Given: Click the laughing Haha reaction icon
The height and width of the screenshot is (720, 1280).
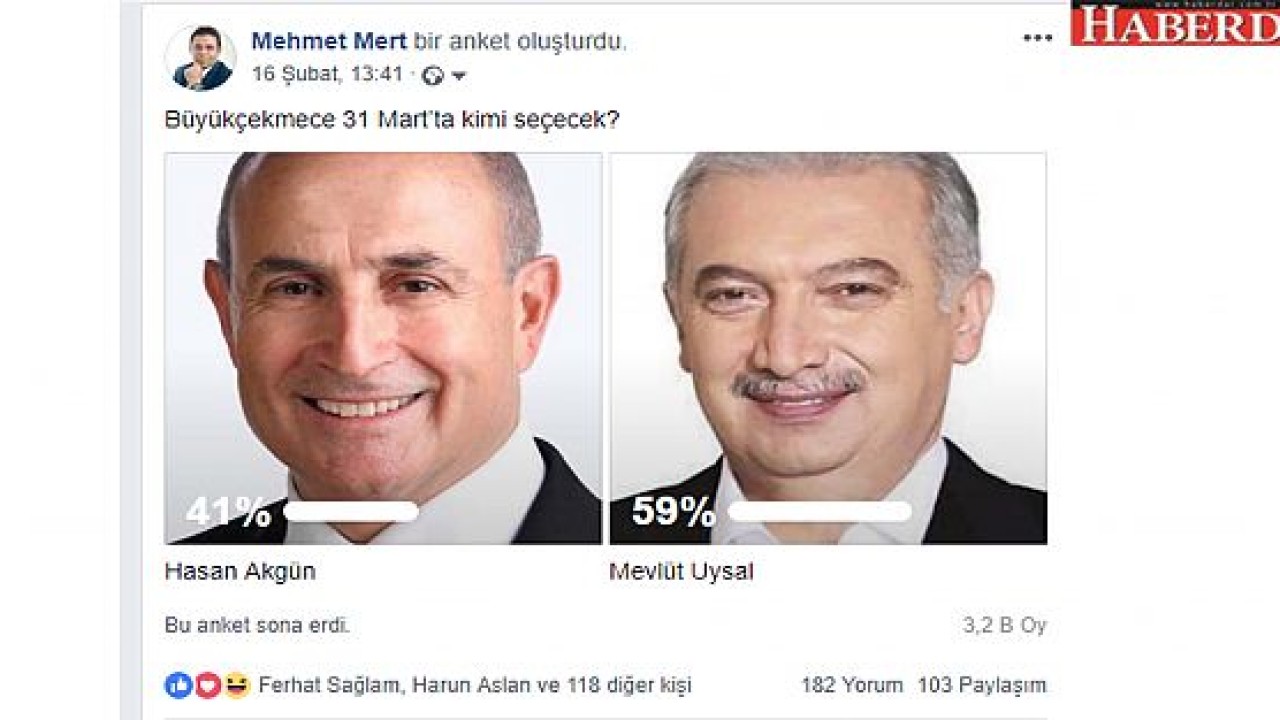Looking at the screenshot, I should tap(236, 685).
